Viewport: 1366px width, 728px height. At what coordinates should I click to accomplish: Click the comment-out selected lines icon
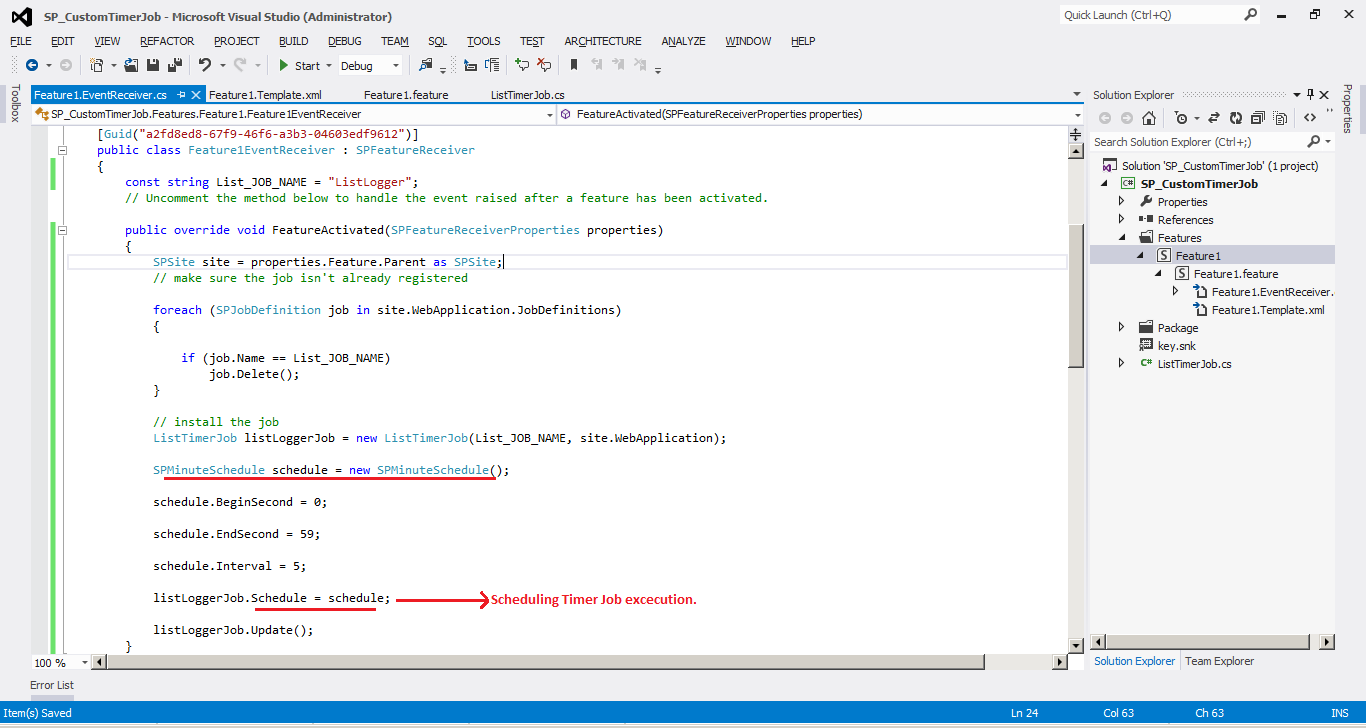[522, 65]
